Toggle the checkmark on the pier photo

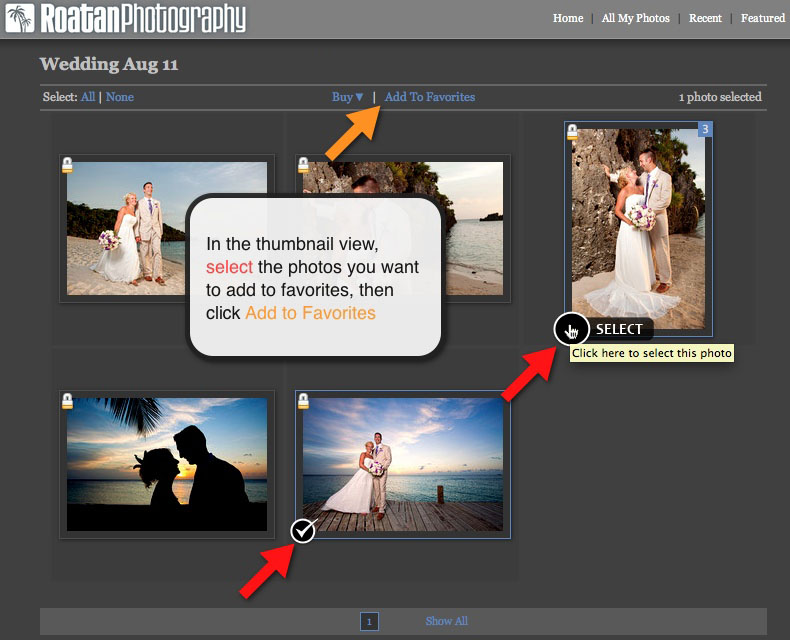click(303, 531)
